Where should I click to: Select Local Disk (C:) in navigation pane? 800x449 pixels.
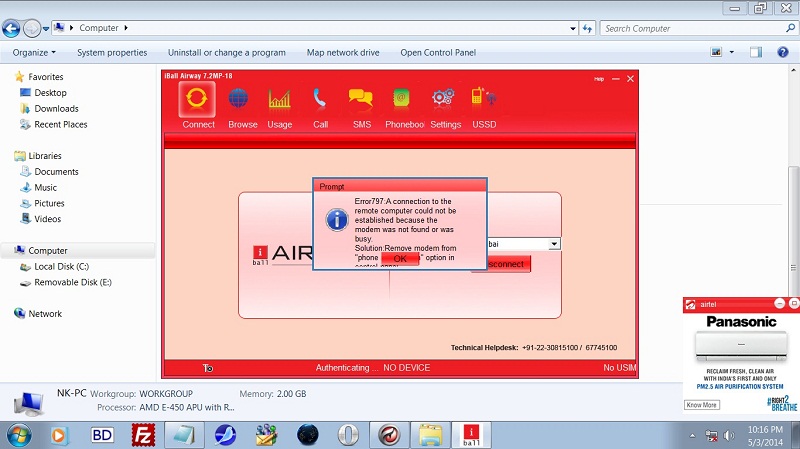click(x=61, y=267)
